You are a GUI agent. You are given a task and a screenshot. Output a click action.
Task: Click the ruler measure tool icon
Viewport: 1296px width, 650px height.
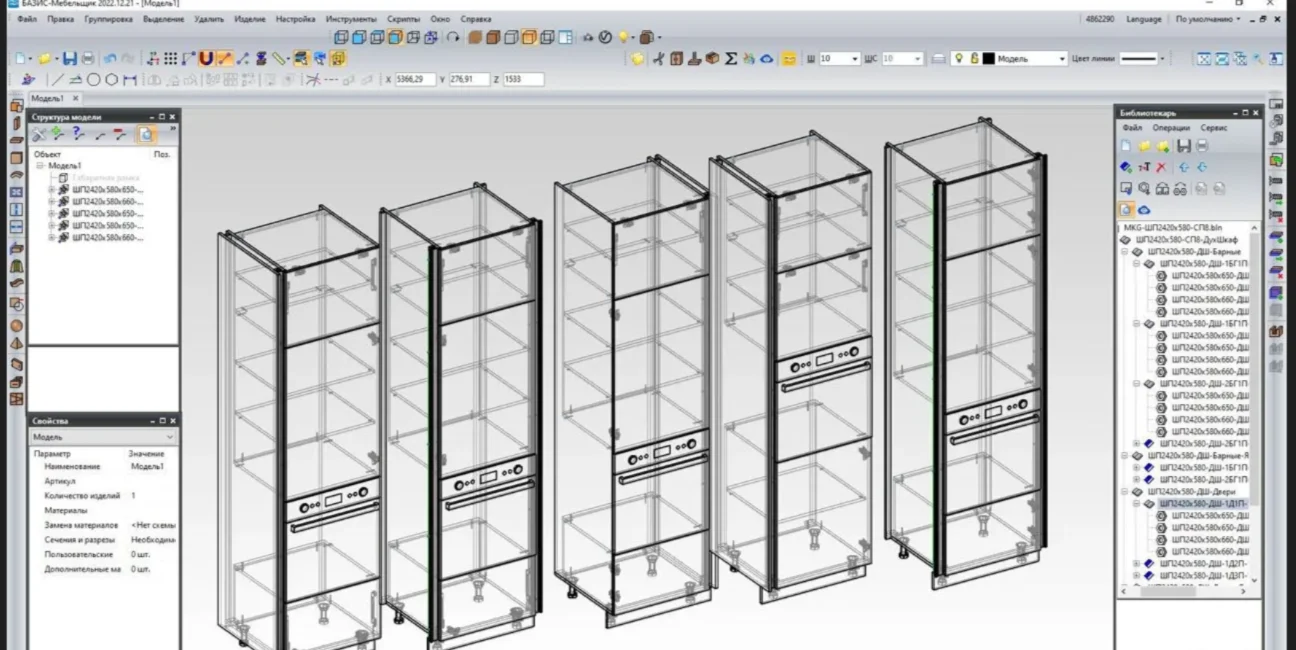pyautogui.click(x=279, y=59)
